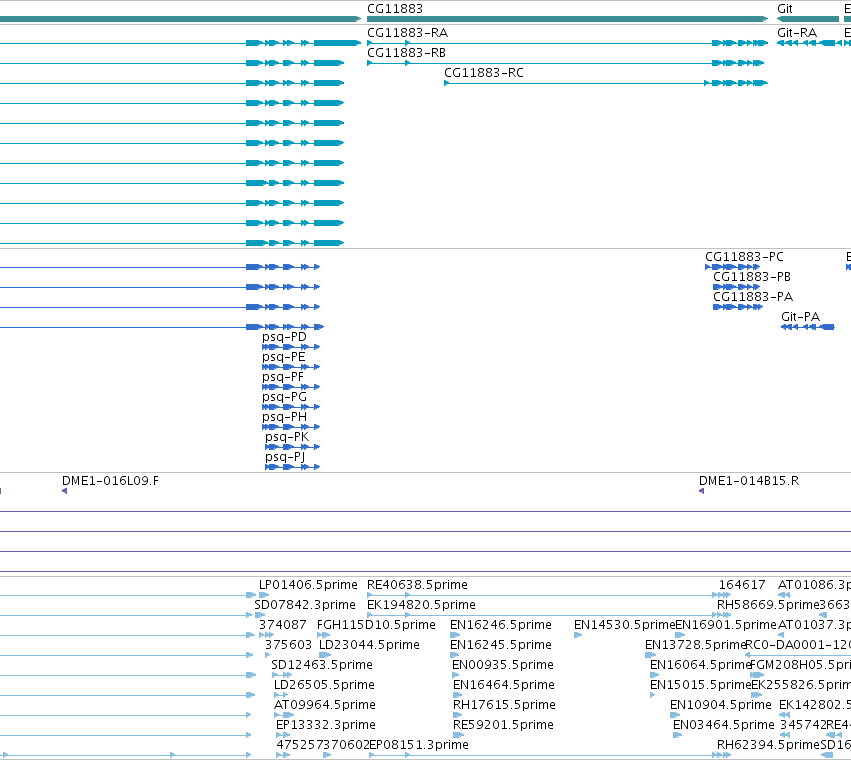Select the psq-PH label
Image resolution: width=851 pixels, height=760 pixels.
pyautogui.click(x=284, y=417)
